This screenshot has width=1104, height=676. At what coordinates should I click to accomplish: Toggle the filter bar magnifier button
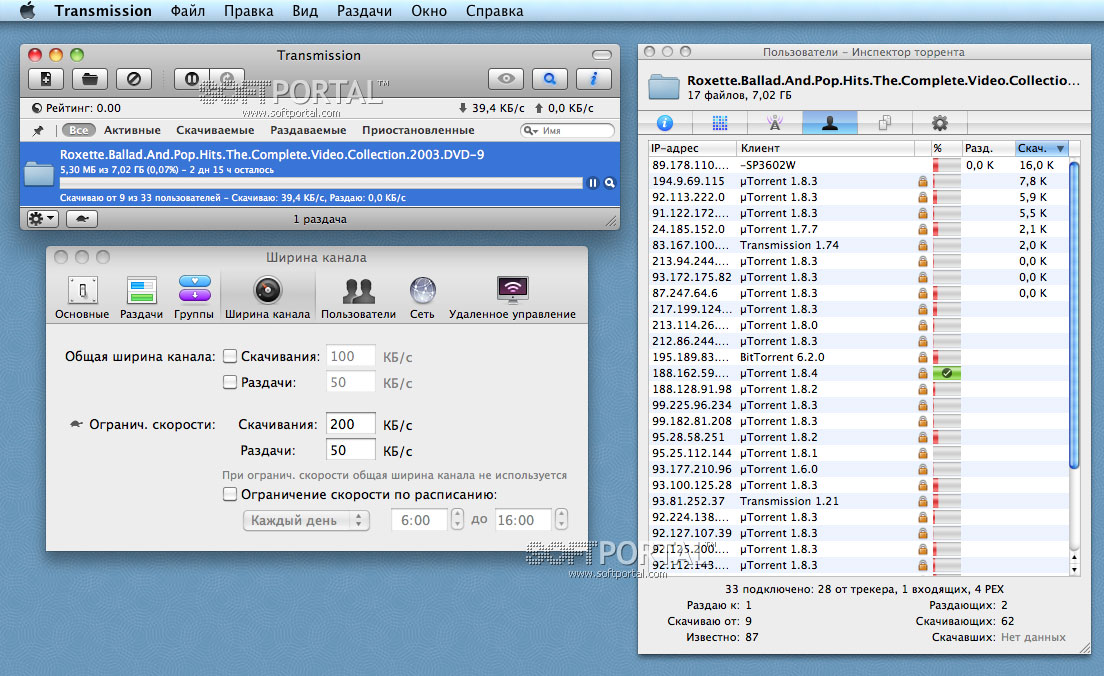pyautogui.click(x=549, y=79)
